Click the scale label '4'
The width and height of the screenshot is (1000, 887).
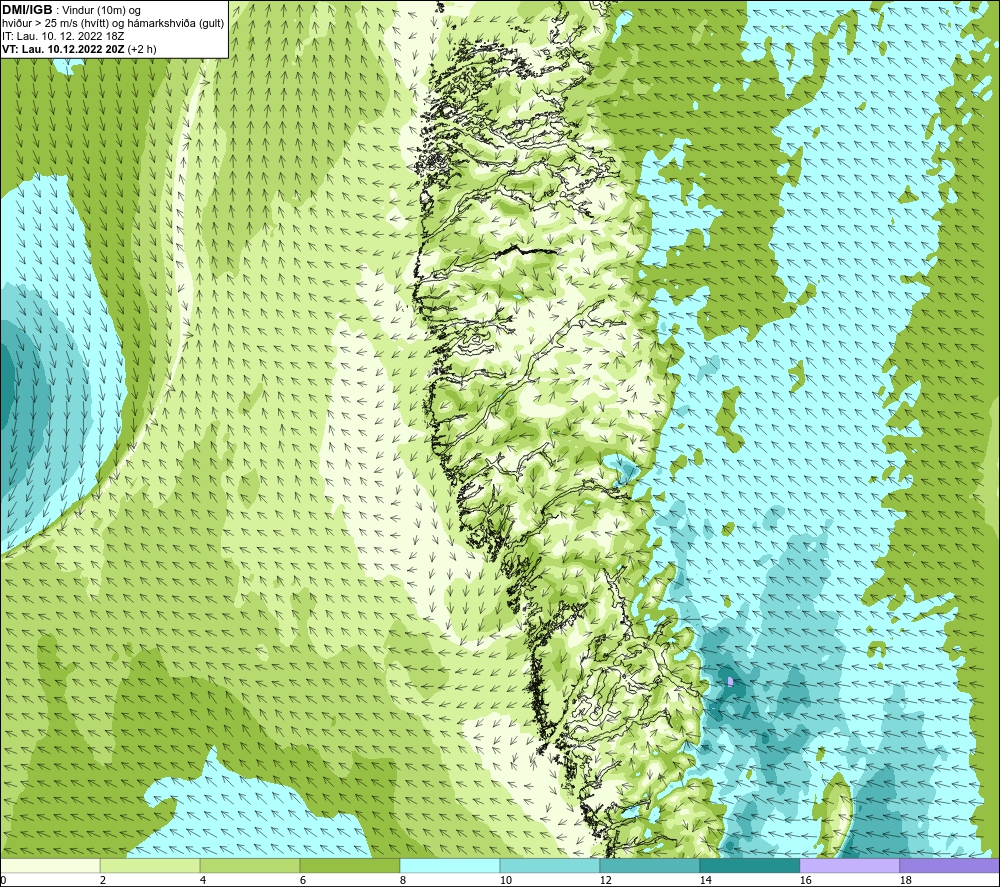(x=203, y=881)
